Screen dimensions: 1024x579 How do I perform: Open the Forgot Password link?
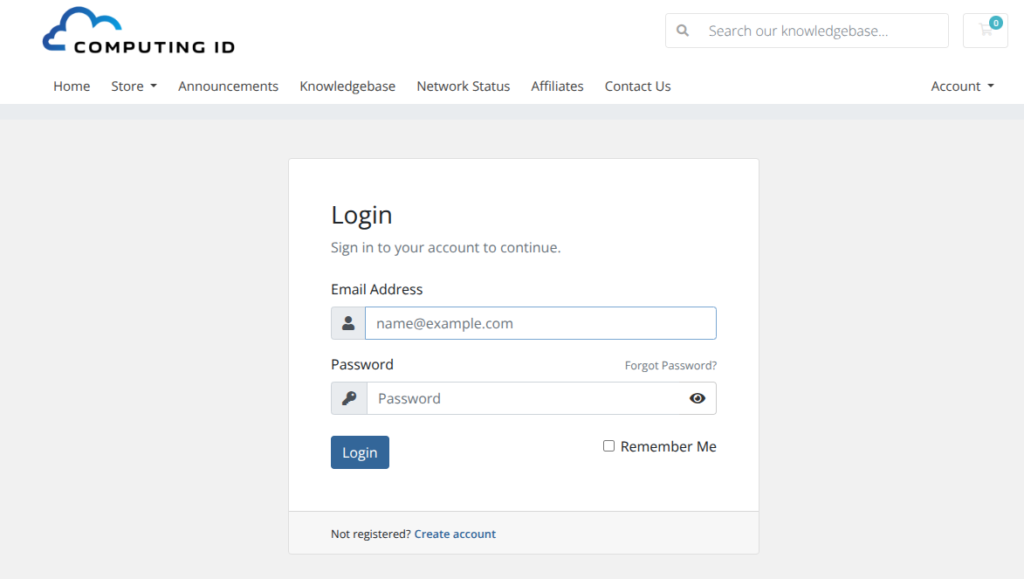(670, 365)
